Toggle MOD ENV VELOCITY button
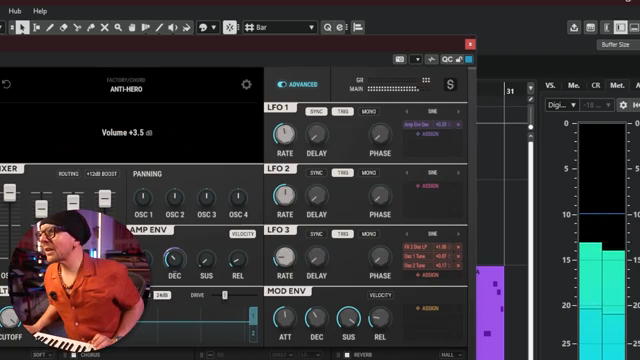 tap(380, 295)
